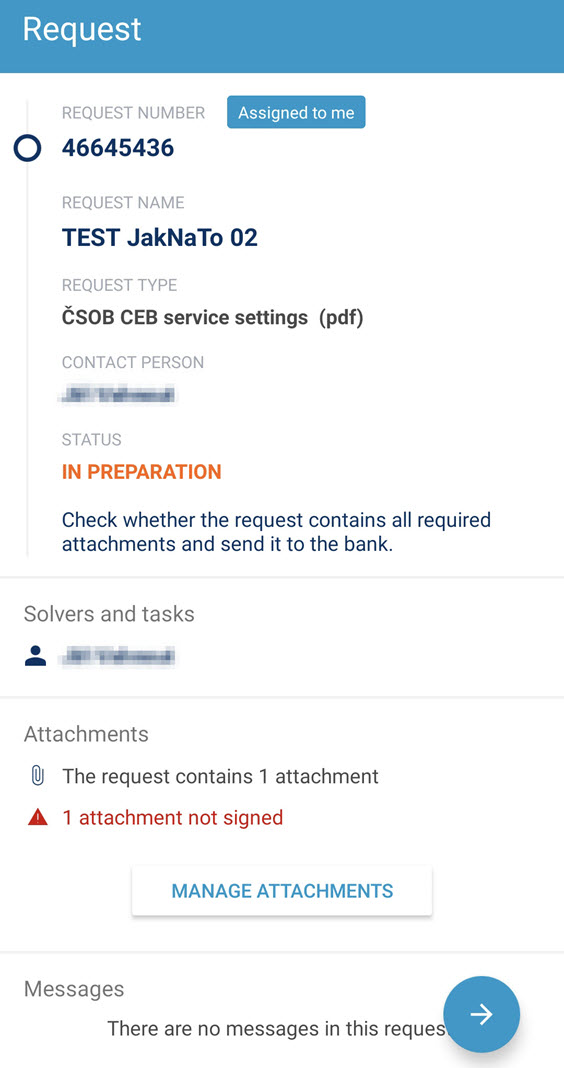Click '1 attachment not signed' warning

172,817
